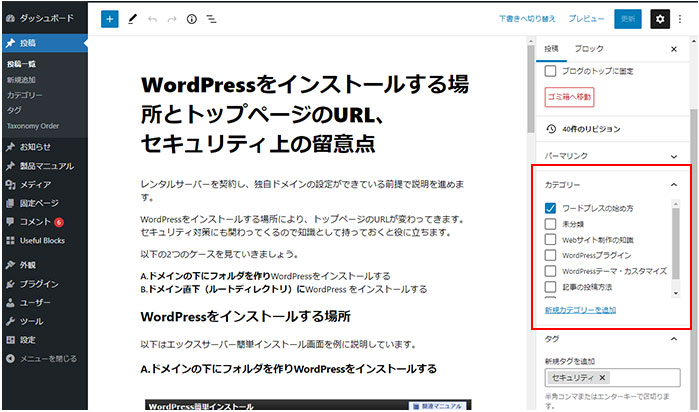Click the up arrow of category list scrollbar
This screenshot has height=412, width=699.
[x=676, y=204]
